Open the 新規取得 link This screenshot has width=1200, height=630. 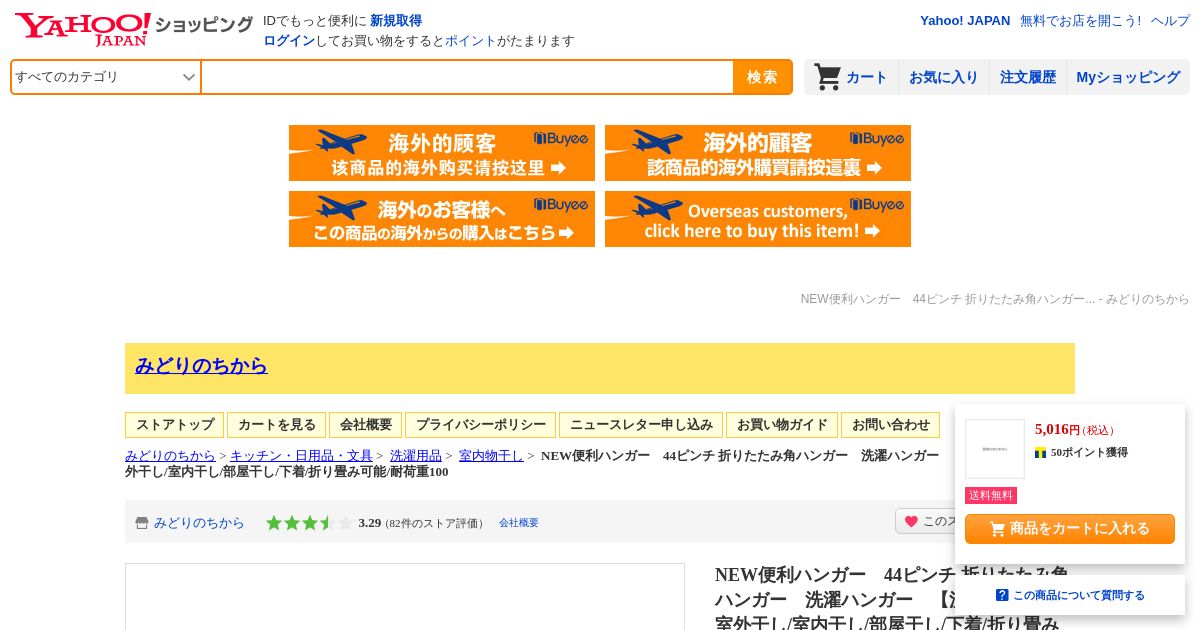click(396, 20)
